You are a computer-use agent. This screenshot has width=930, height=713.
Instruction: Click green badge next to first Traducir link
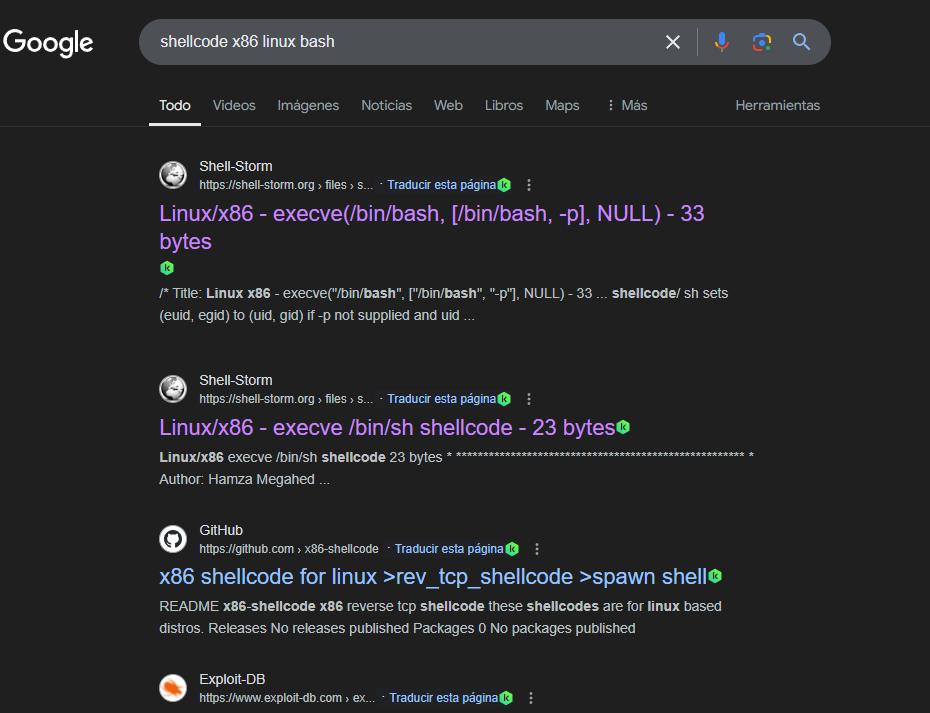pyautogui.click(x=504, y=185)
